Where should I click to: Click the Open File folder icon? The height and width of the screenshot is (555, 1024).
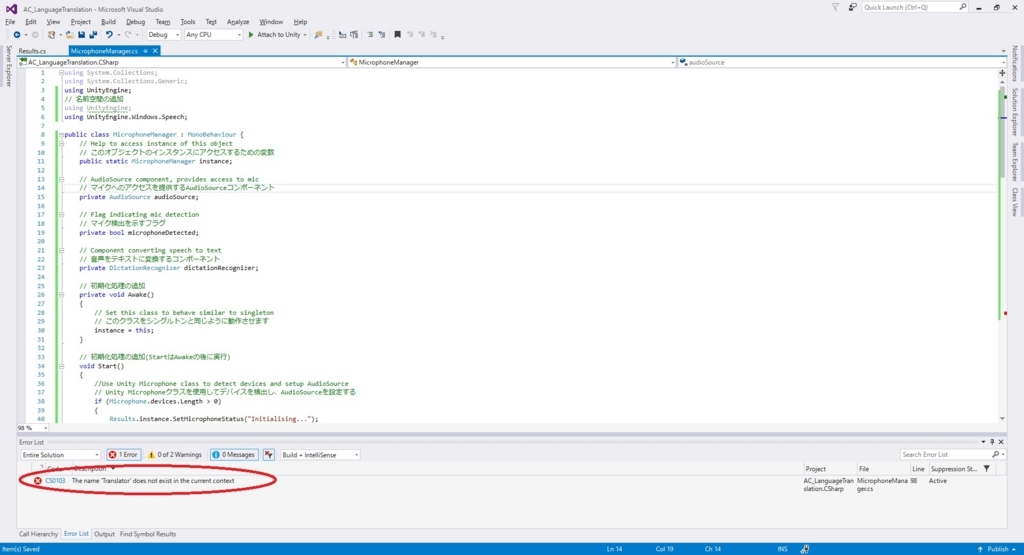point(69,35)
